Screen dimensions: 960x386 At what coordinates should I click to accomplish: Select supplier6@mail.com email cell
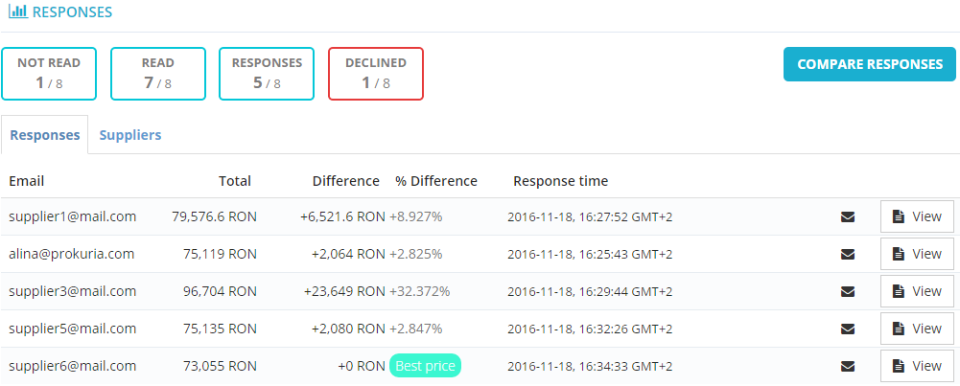[72, 366]
